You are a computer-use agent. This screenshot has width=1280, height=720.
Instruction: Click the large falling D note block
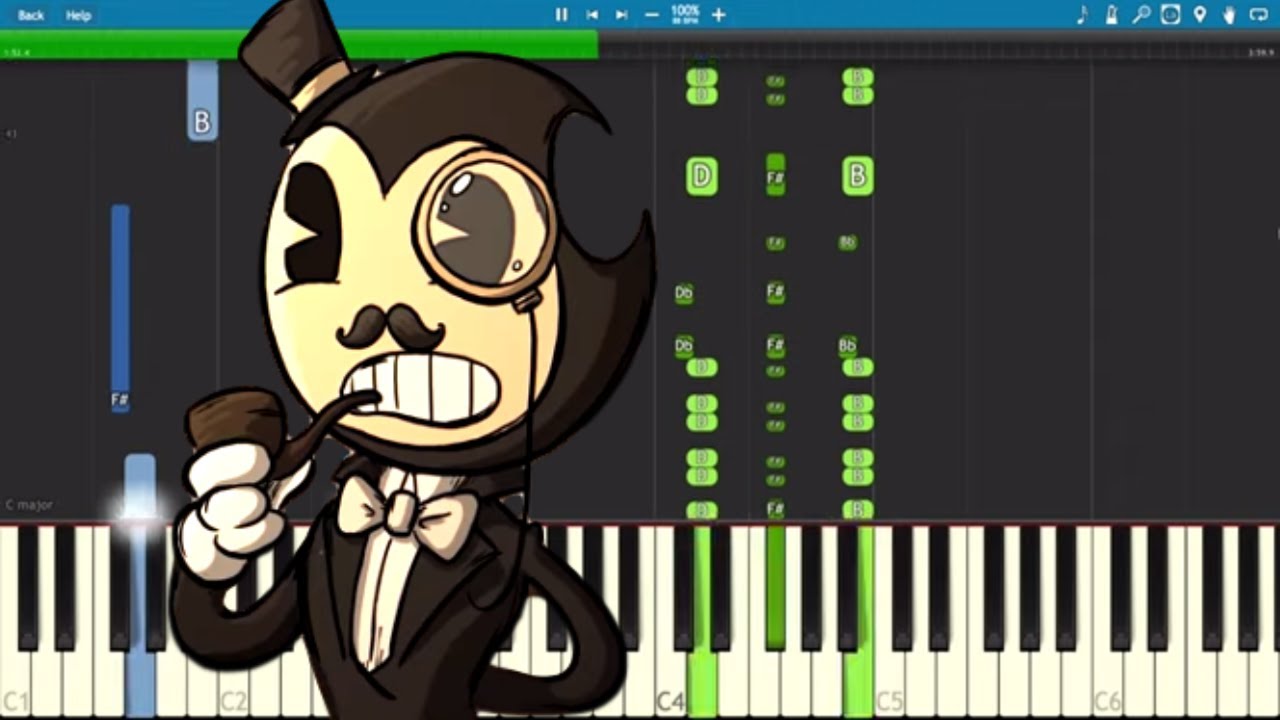702,176
